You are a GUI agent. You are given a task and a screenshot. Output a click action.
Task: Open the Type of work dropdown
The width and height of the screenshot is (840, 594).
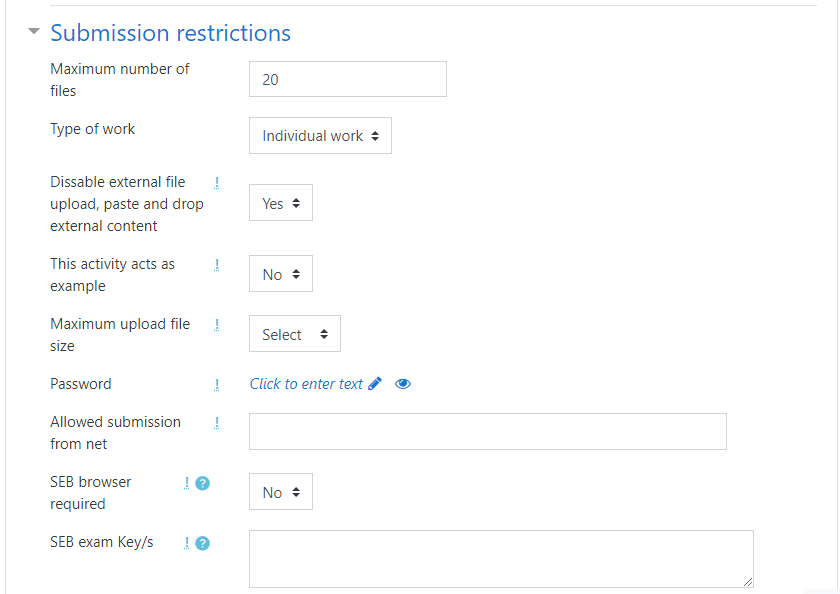320,135
